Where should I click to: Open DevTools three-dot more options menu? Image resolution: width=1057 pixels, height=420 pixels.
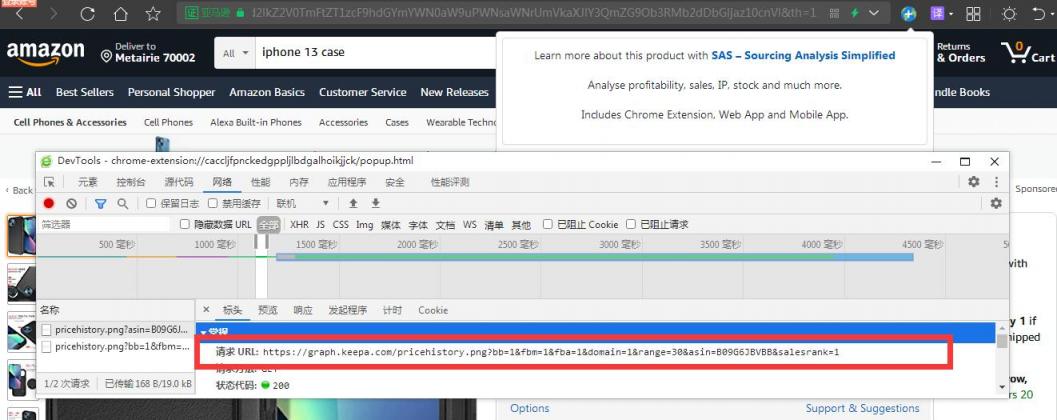(x=996, y=182)
